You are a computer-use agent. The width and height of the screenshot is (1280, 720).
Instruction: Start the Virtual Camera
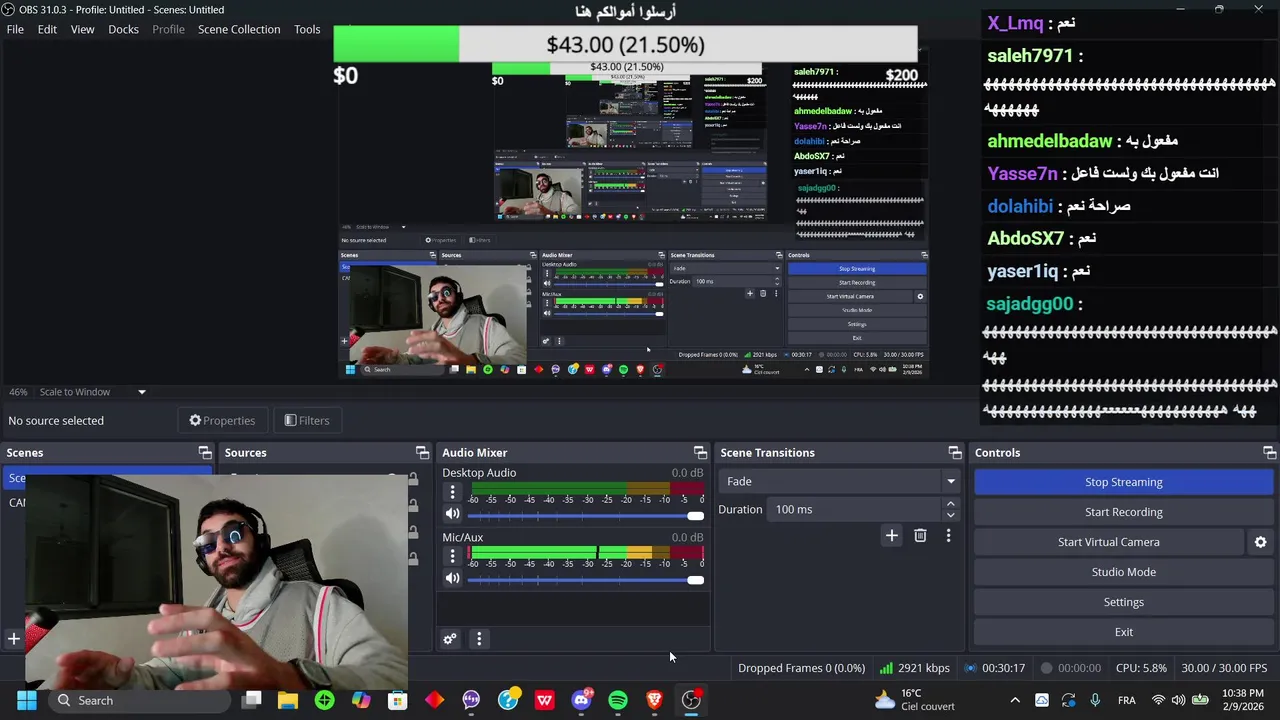point(1109,542)
